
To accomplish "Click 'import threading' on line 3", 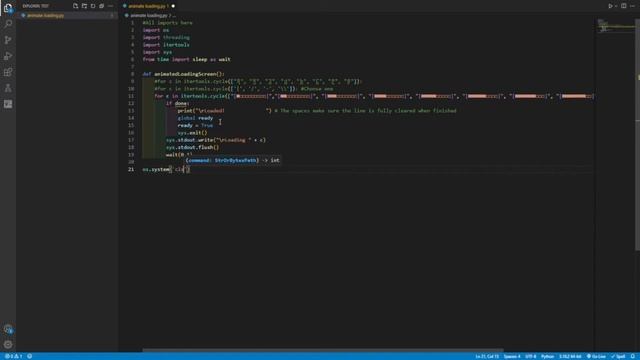I will pos(166,38).
